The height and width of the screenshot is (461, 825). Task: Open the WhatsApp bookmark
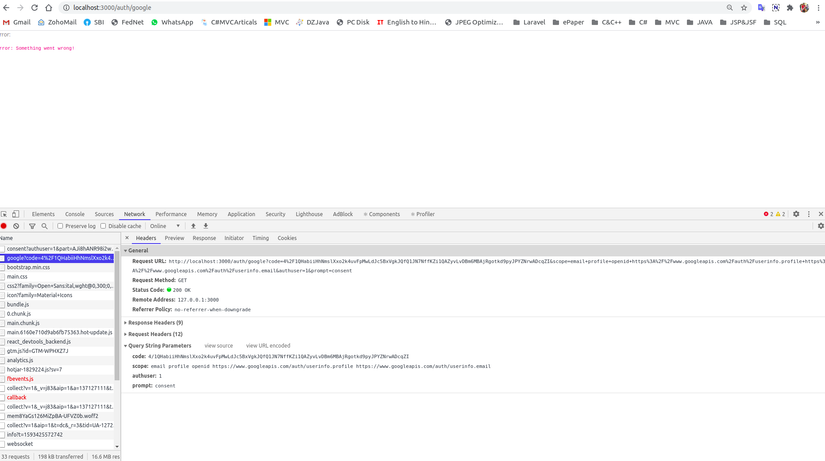tap(172, 22)
